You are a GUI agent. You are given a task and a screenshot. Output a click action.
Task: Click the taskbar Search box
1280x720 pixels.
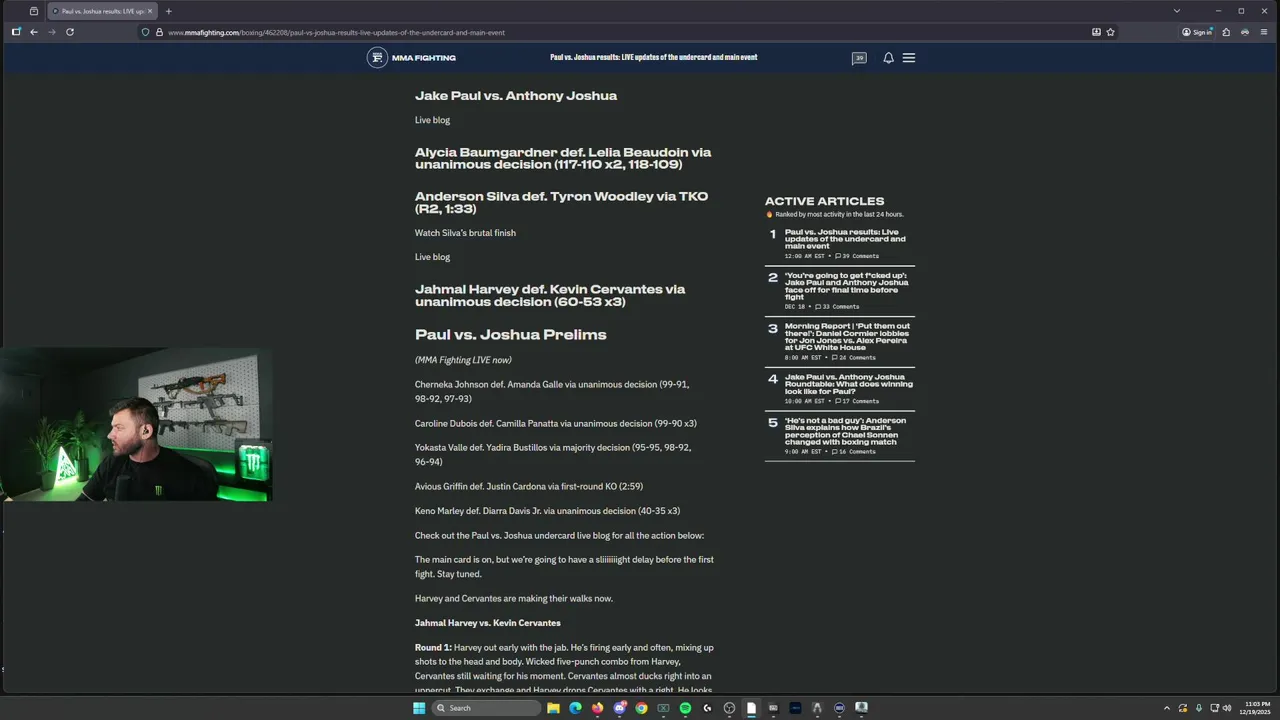pyautogui.click(x=487, y=708)
